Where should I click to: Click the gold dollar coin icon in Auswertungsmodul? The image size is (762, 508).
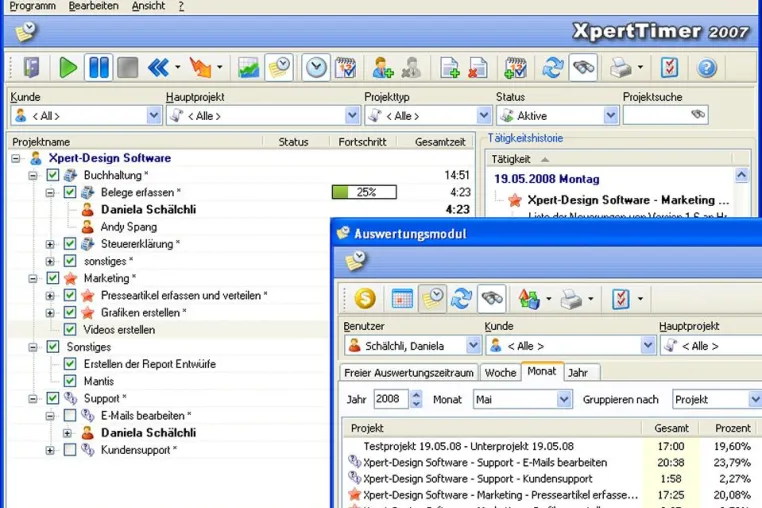point(365,298)
